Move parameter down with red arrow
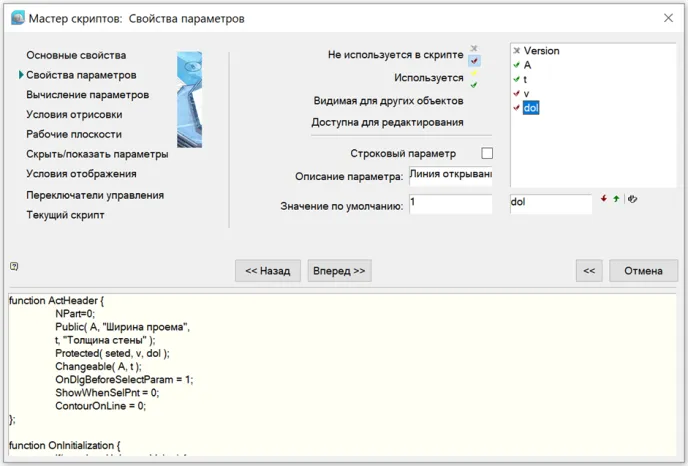The height and width of the screenshot is (466, 688). [604, 199]
